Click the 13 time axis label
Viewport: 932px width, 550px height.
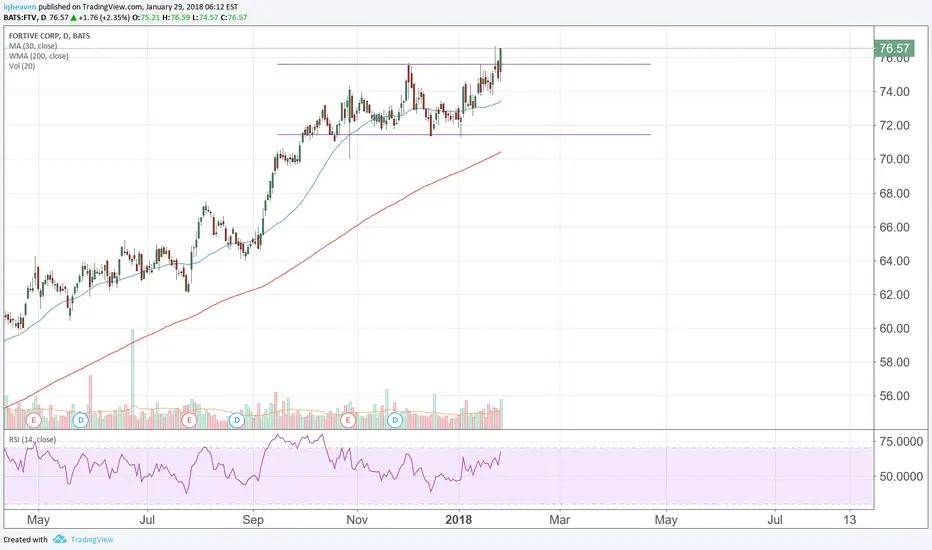click(x=850, y=520)
